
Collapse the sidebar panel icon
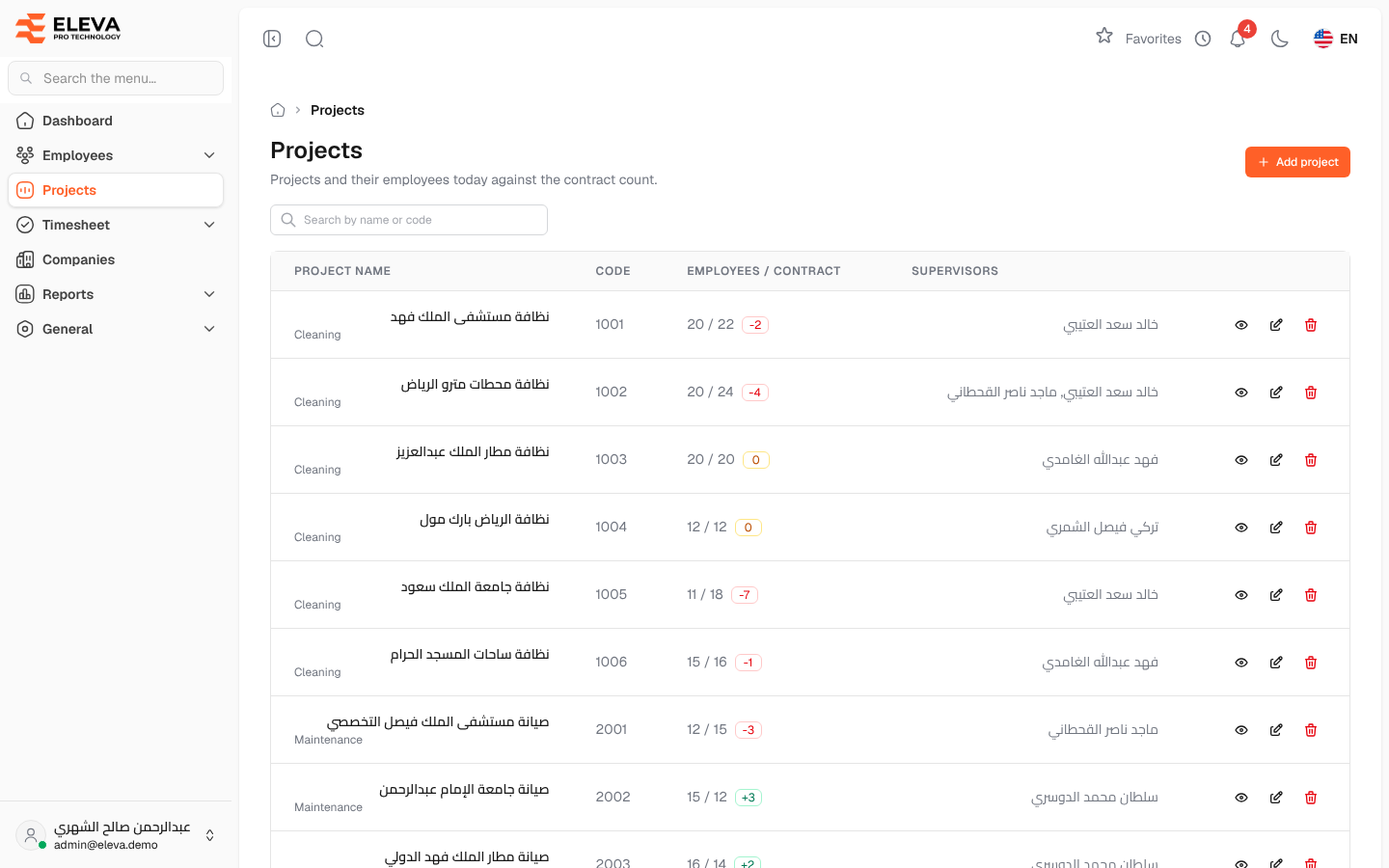point(272,39)
